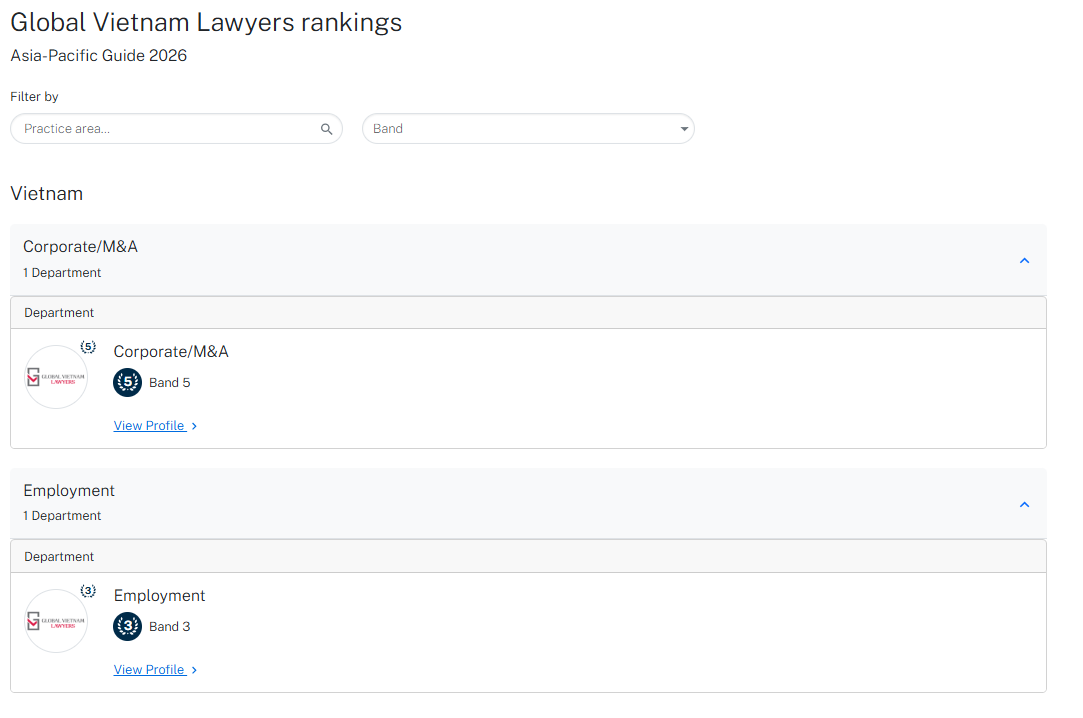
Task: Click the Band 5 laurel badge icon
Action: point(128,383)
